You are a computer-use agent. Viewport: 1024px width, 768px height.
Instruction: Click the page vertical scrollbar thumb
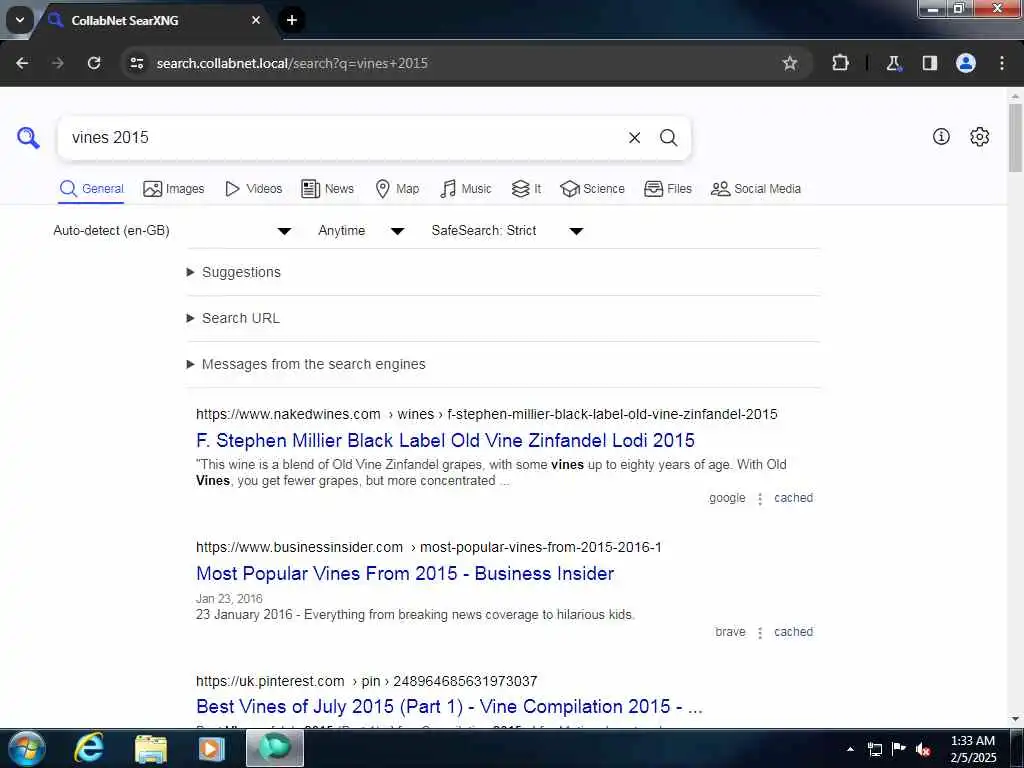click(1016, 137)
